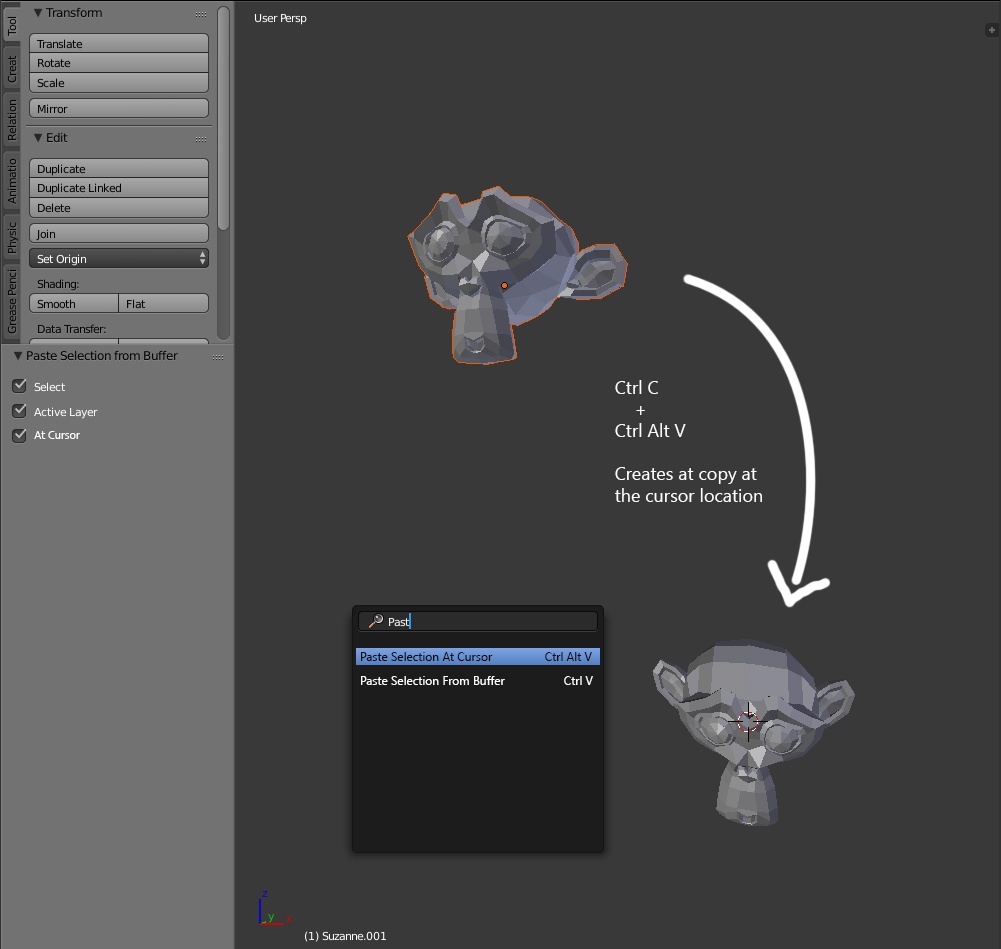Set shading to Smooth

coord(74,304)
